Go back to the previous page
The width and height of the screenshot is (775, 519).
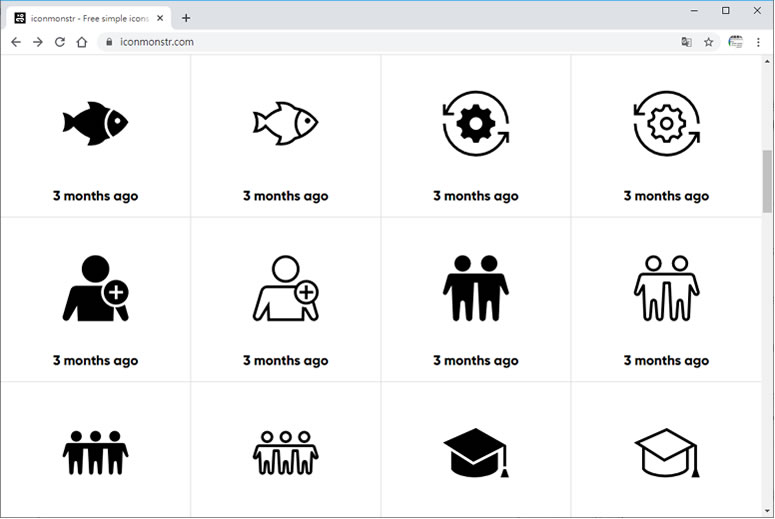click(x=16, y=42)
